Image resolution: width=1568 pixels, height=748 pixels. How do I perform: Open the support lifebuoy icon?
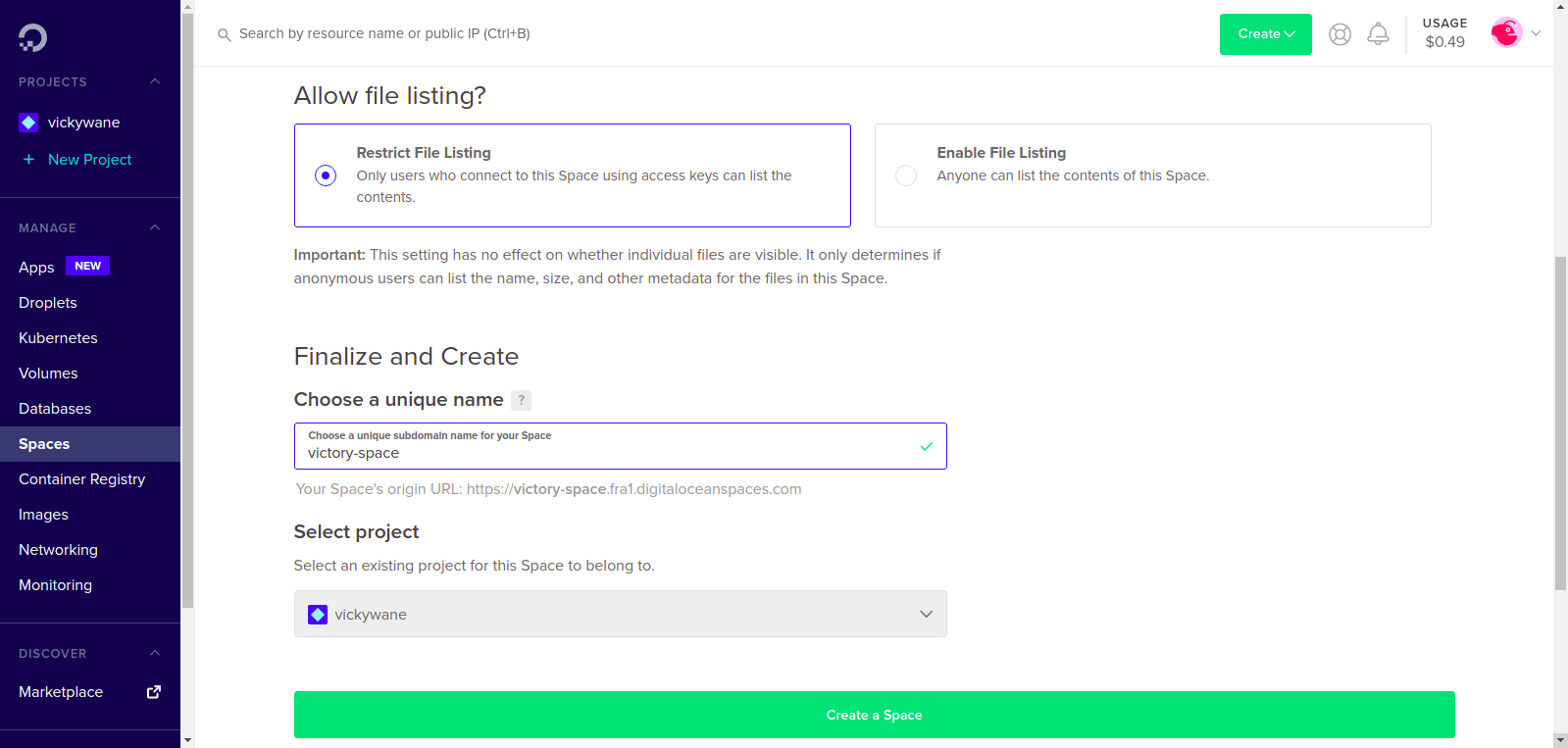click(x=1340, y=34)
